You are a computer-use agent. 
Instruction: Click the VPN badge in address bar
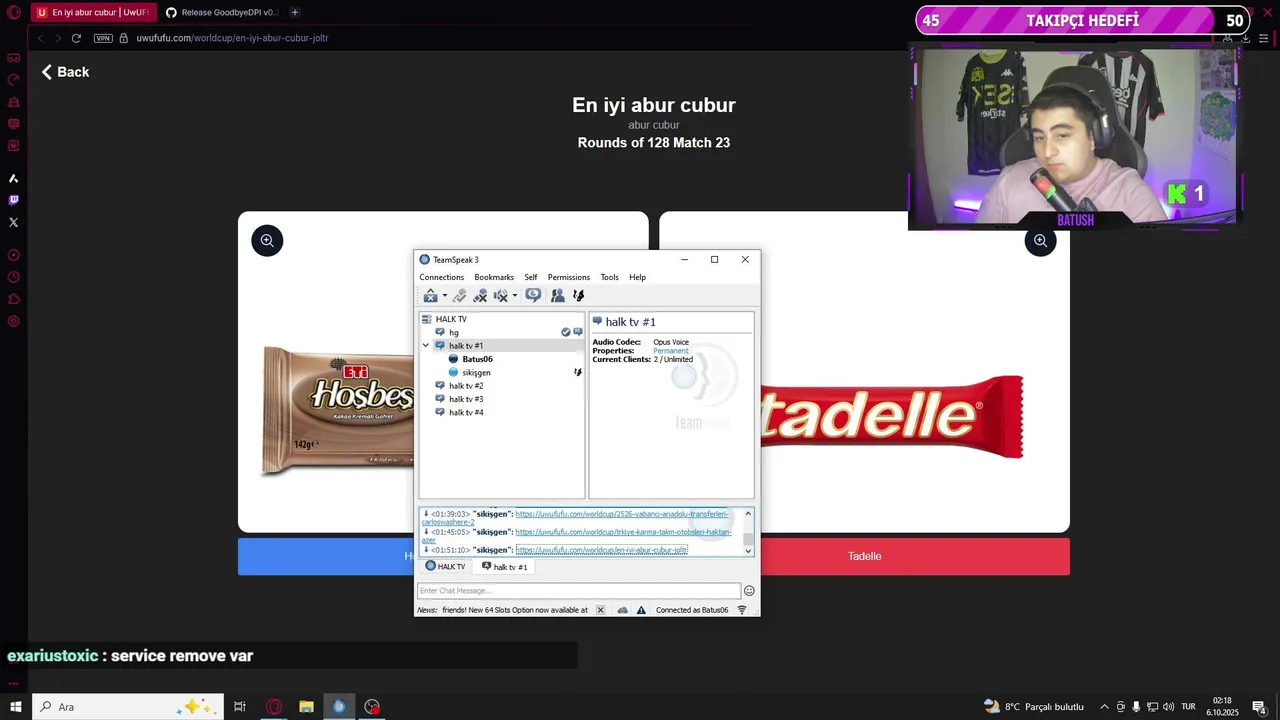point(103,38)
